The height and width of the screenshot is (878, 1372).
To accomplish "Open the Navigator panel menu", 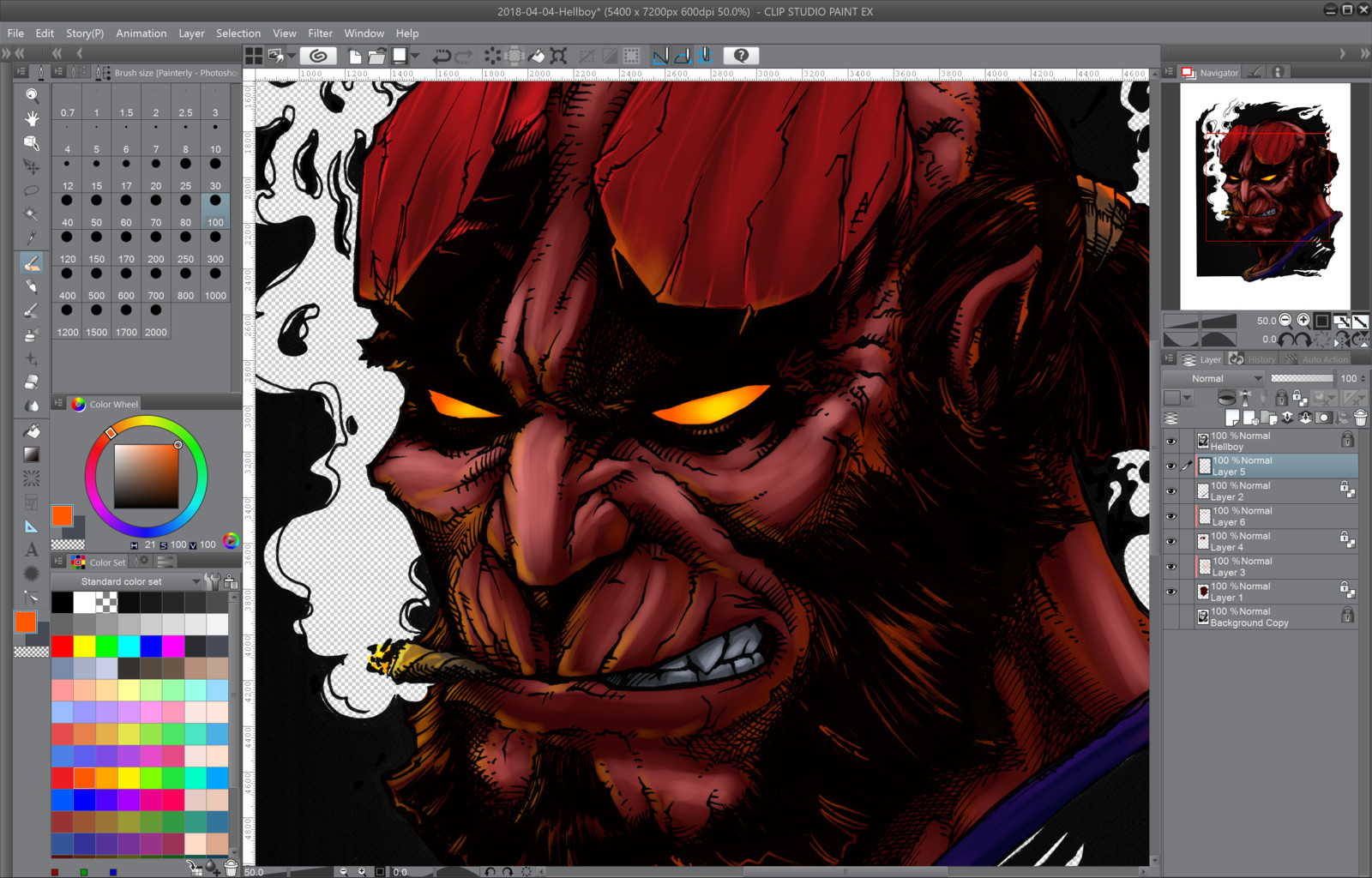I will tap(1169, 72).
